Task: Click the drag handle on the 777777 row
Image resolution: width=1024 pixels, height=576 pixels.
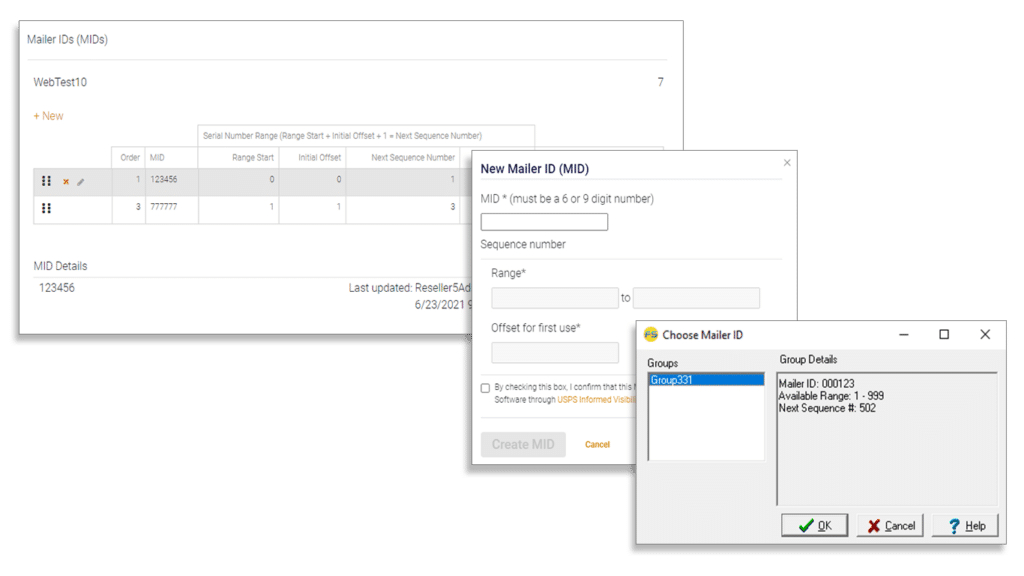Action: (x=46, y=208)
